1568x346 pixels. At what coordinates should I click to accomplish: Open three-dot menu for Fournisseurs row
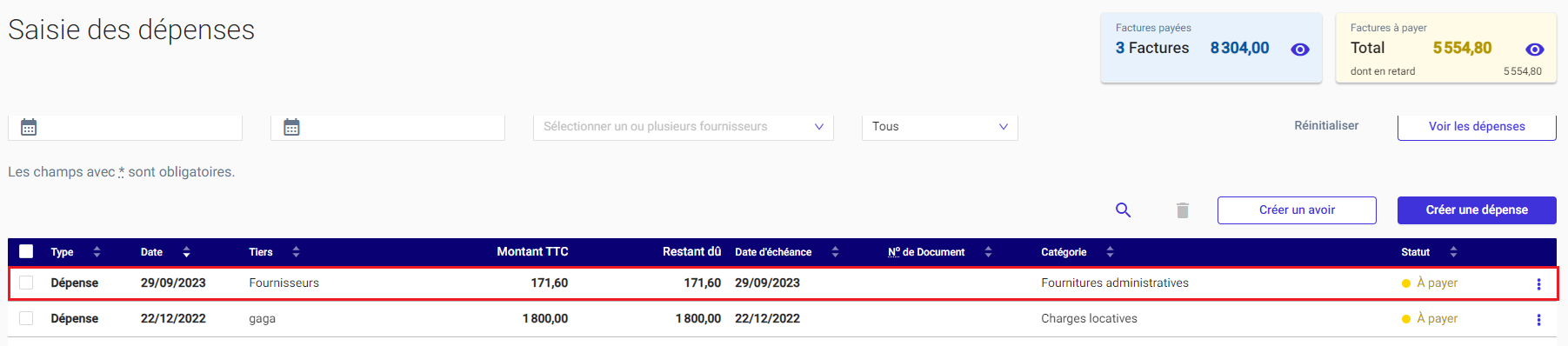tap(1538, 284)
